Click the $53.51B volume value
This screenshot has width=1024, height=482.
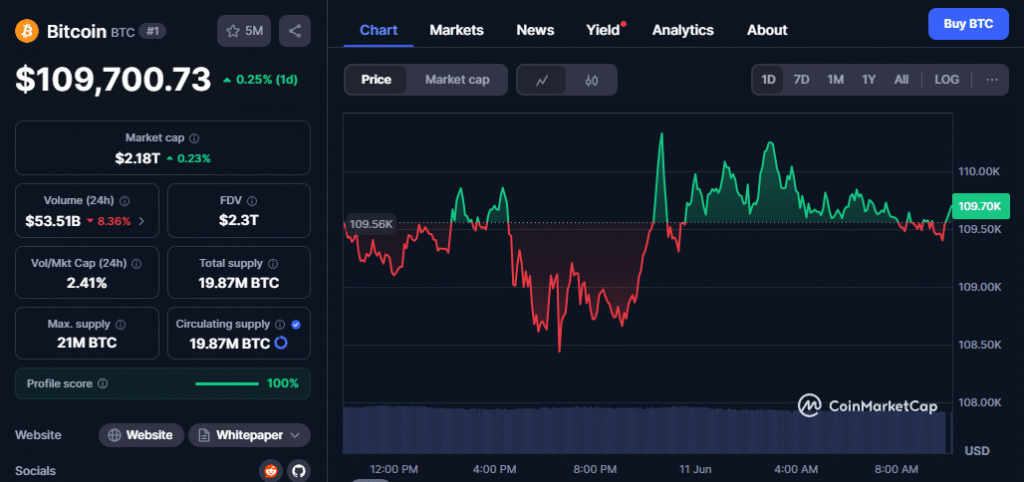click(53, 221)
